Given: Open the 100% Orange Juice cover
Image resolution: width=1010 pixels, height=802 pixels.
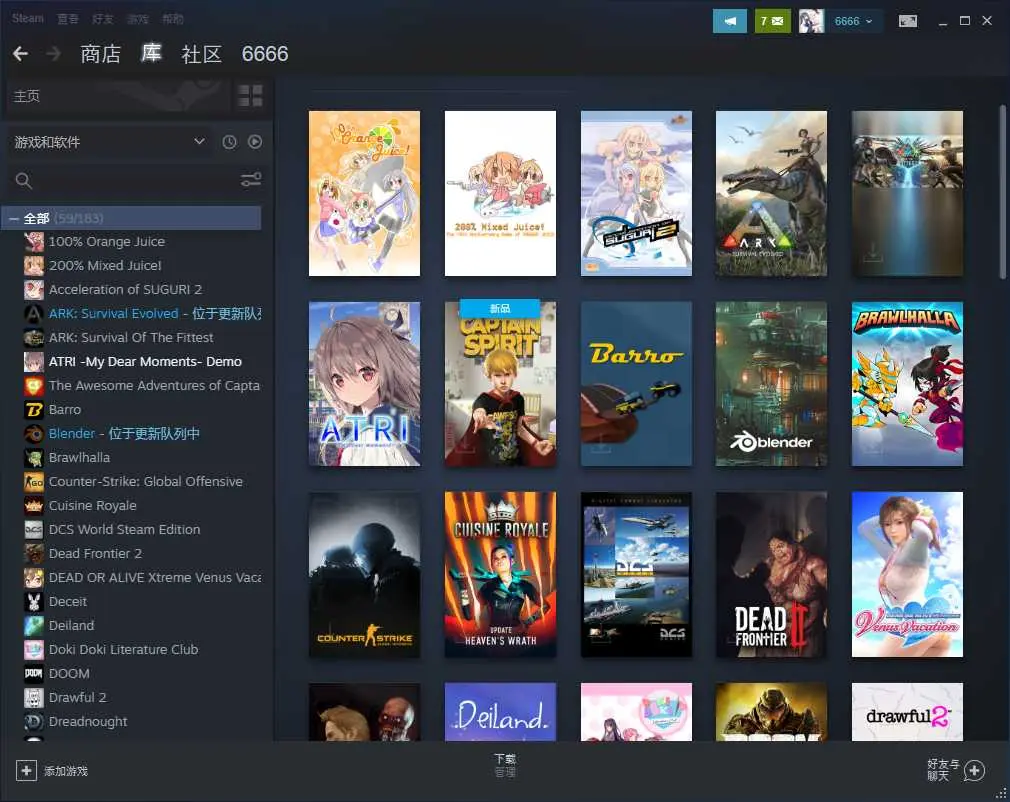Looking at the screenshot, I should click(365, 193).
